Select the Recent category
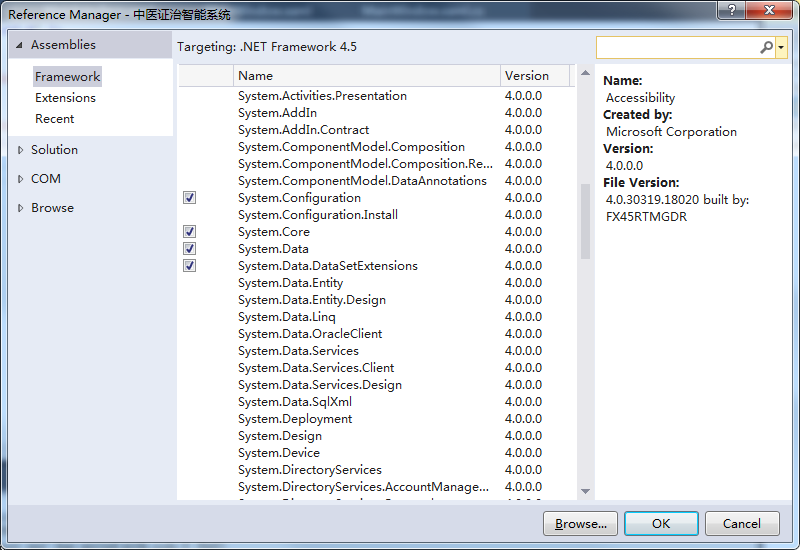The width and height of the screenshot is (800, 550). 55,118
